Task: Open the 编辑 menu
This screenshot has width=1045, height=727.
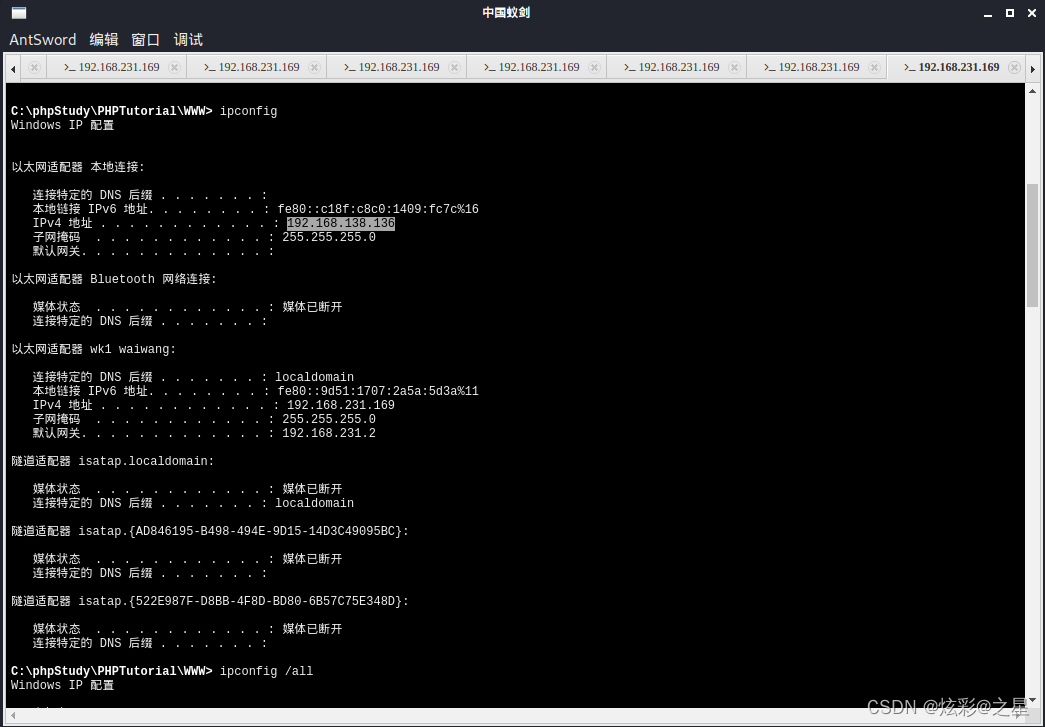Action: point(104,40)
